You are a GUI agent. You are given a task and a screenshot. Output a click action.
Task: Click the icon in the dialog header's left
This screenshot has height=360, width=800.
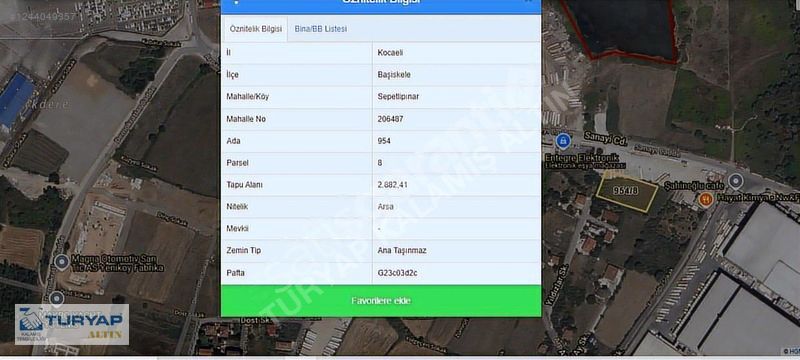[236, 2]
